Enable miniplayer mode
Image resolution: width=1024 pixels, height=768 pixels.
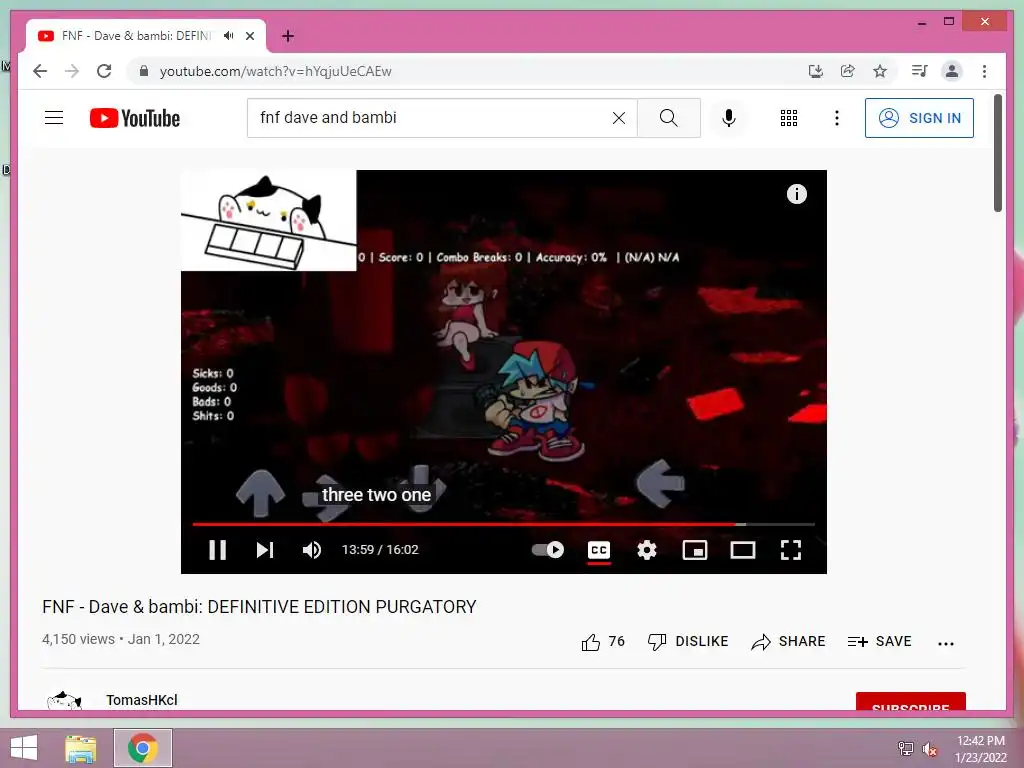(695, 550)
